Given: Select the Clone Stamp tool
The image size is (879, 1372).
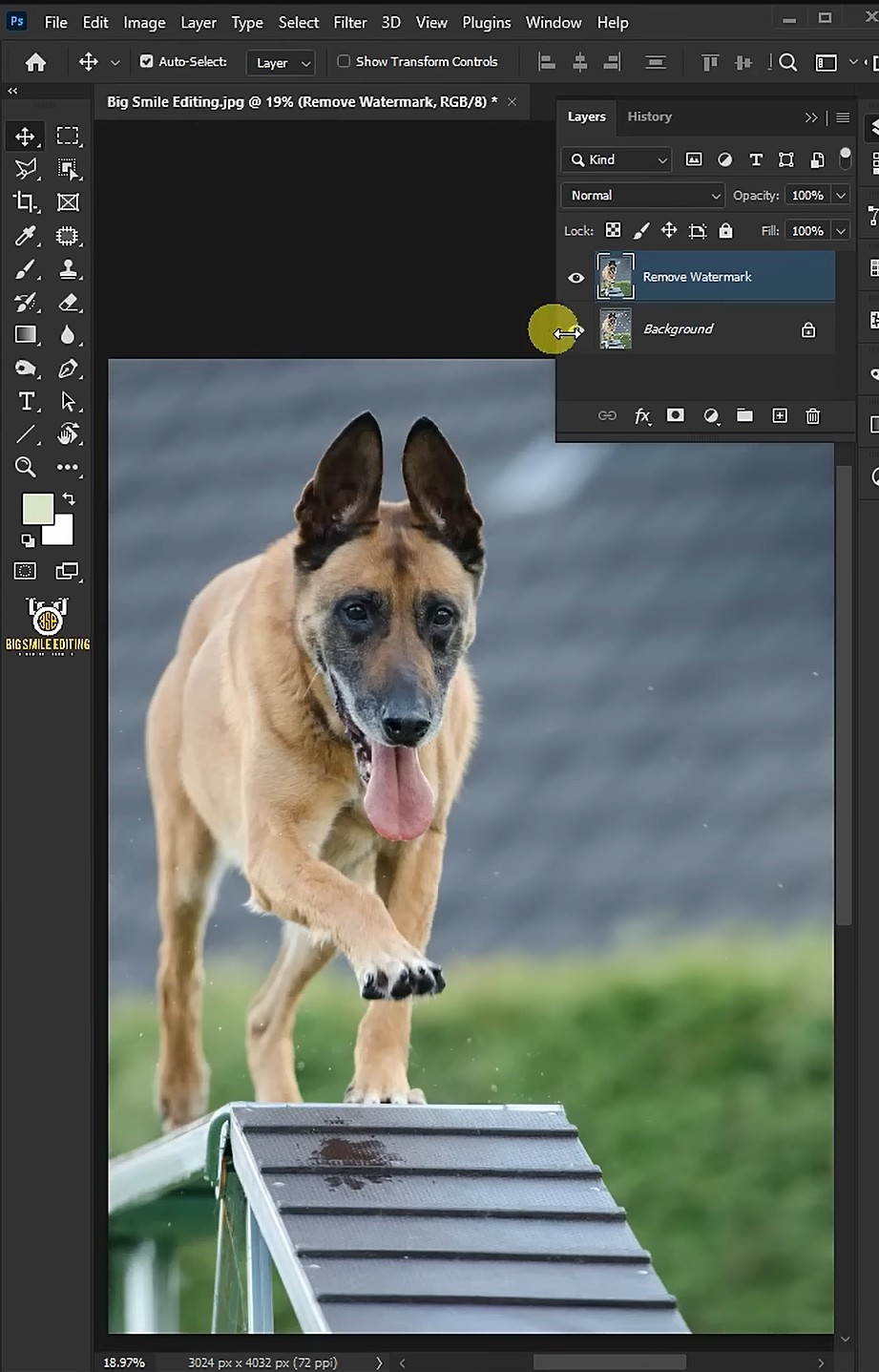Looking at the screenshot, I should tap(68, 269).
